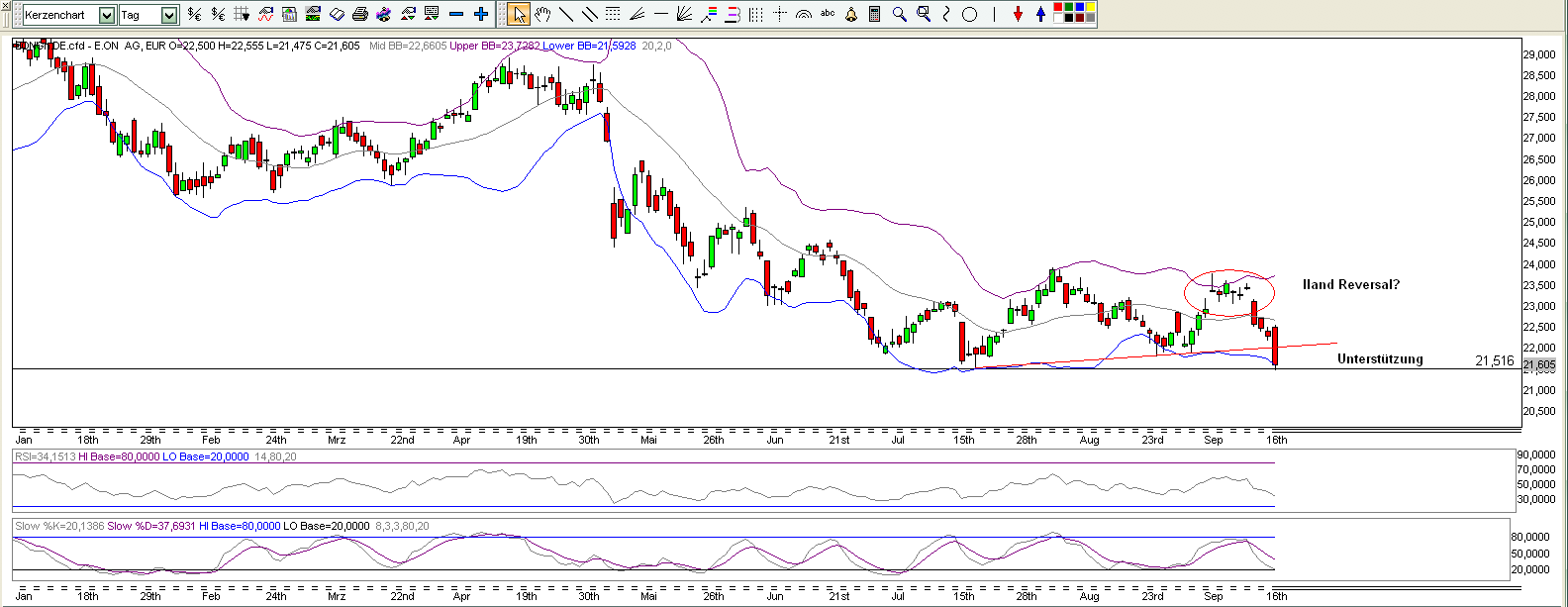Click the 21,516 support level value
The image size is (1568, 607).
(1495, 361)
